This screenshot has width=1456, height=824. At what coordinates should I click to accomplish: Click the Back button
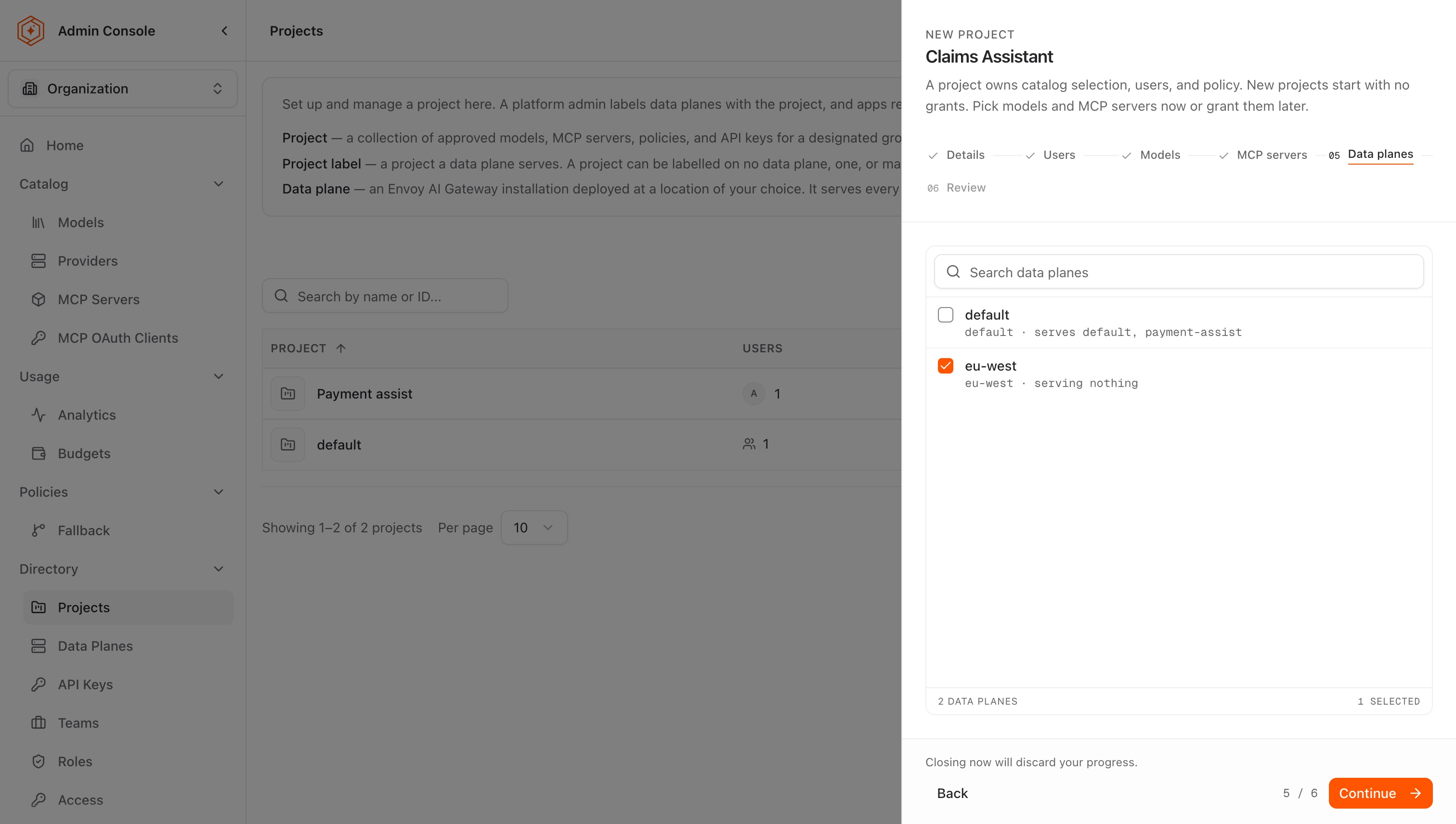coord(952,793)
